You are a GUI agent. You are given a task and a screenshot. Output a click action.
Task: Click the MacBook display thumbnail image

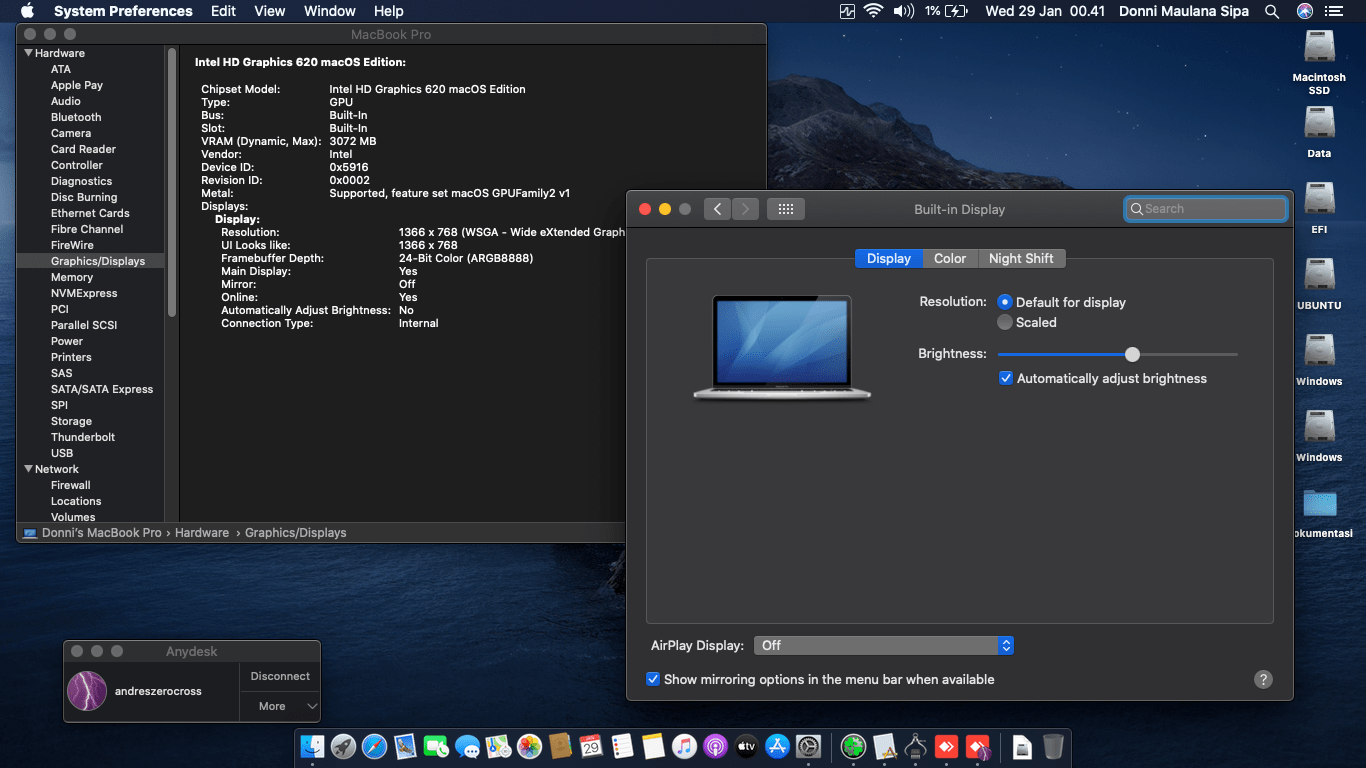pos(782,347)
